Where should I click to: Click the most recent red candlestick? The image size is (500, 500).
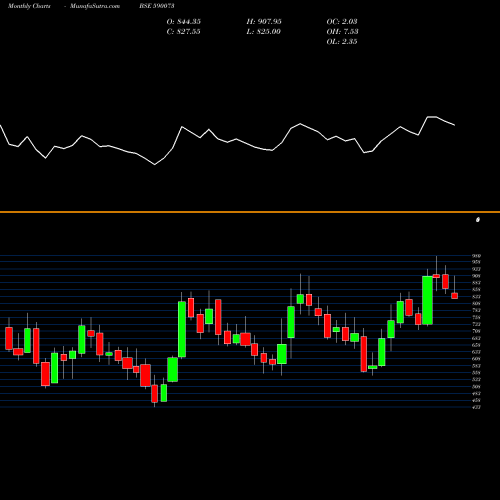[455, 296]
